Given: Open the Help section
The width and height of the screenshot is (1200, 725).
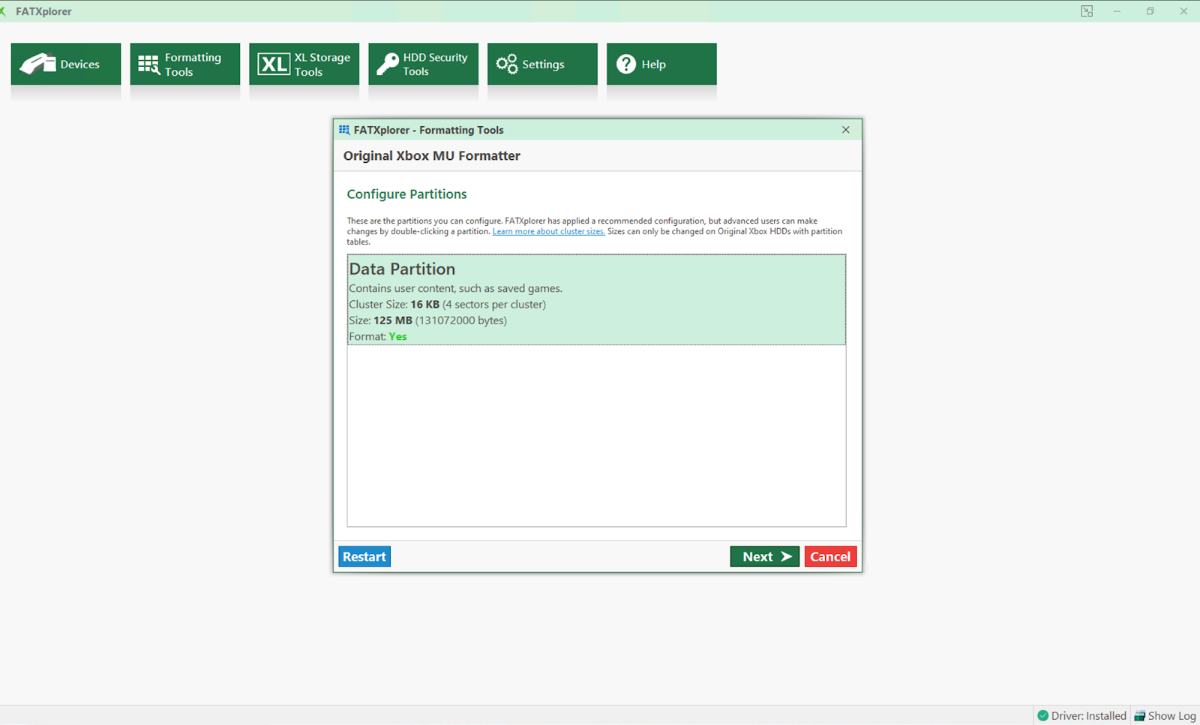Looking at the screenshot, I should pos(661,64).
